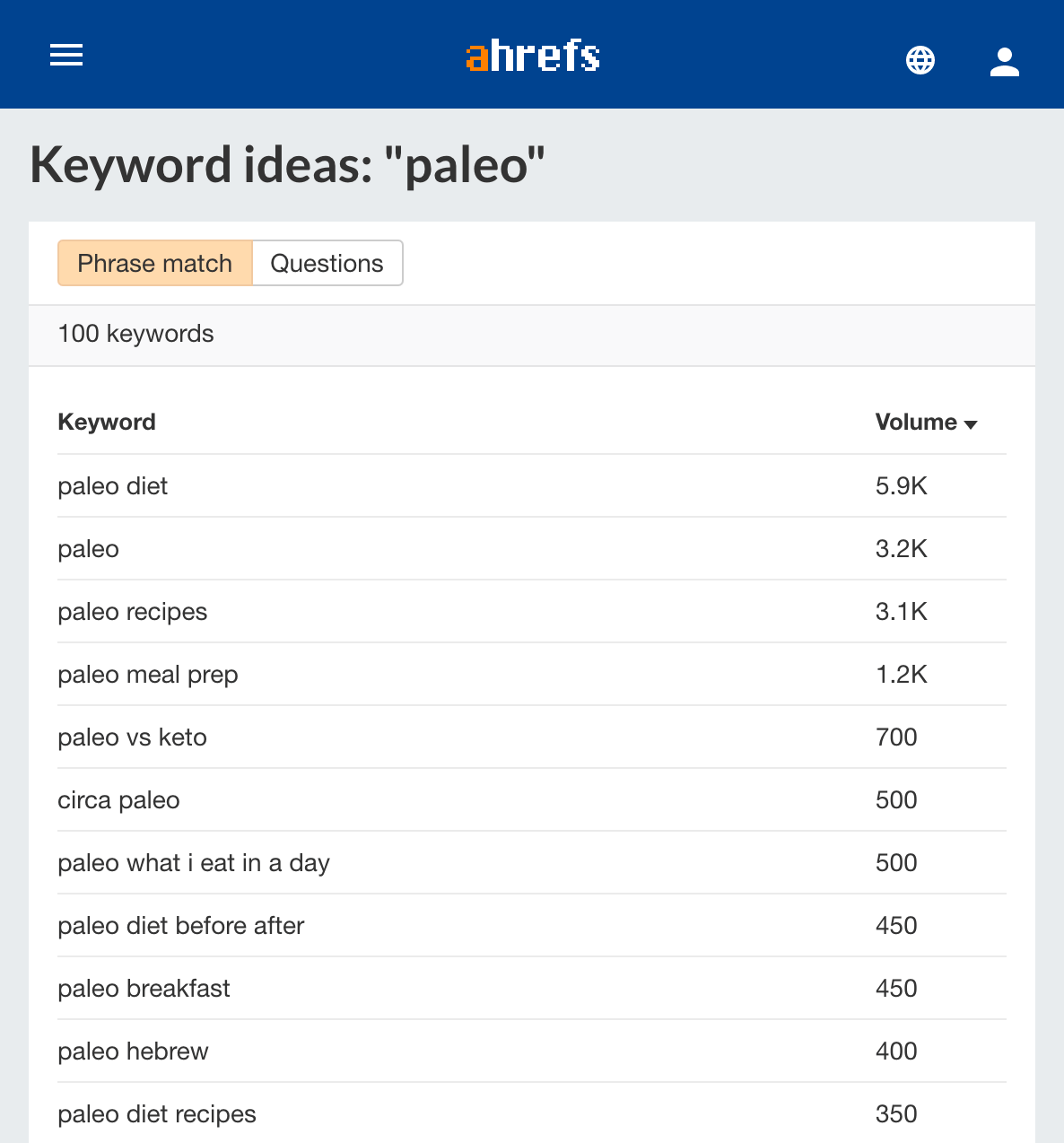The width and height of the screenshot is (1064, 1143).
Task: Open the hamburger navigation menu
Action: [x=66, y=56]
